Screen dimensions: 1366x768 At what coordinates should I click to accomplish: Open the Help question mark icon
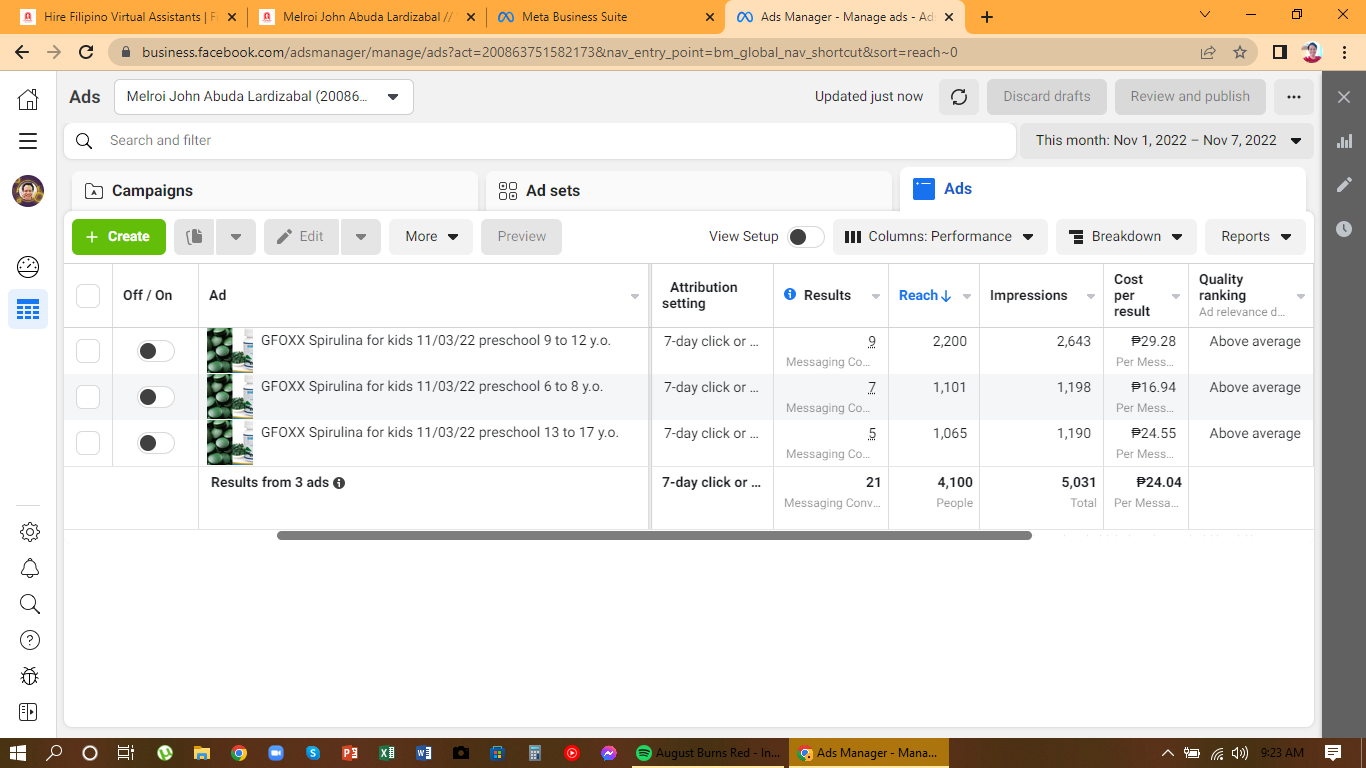pyautogui.click(x=30, y=640)
